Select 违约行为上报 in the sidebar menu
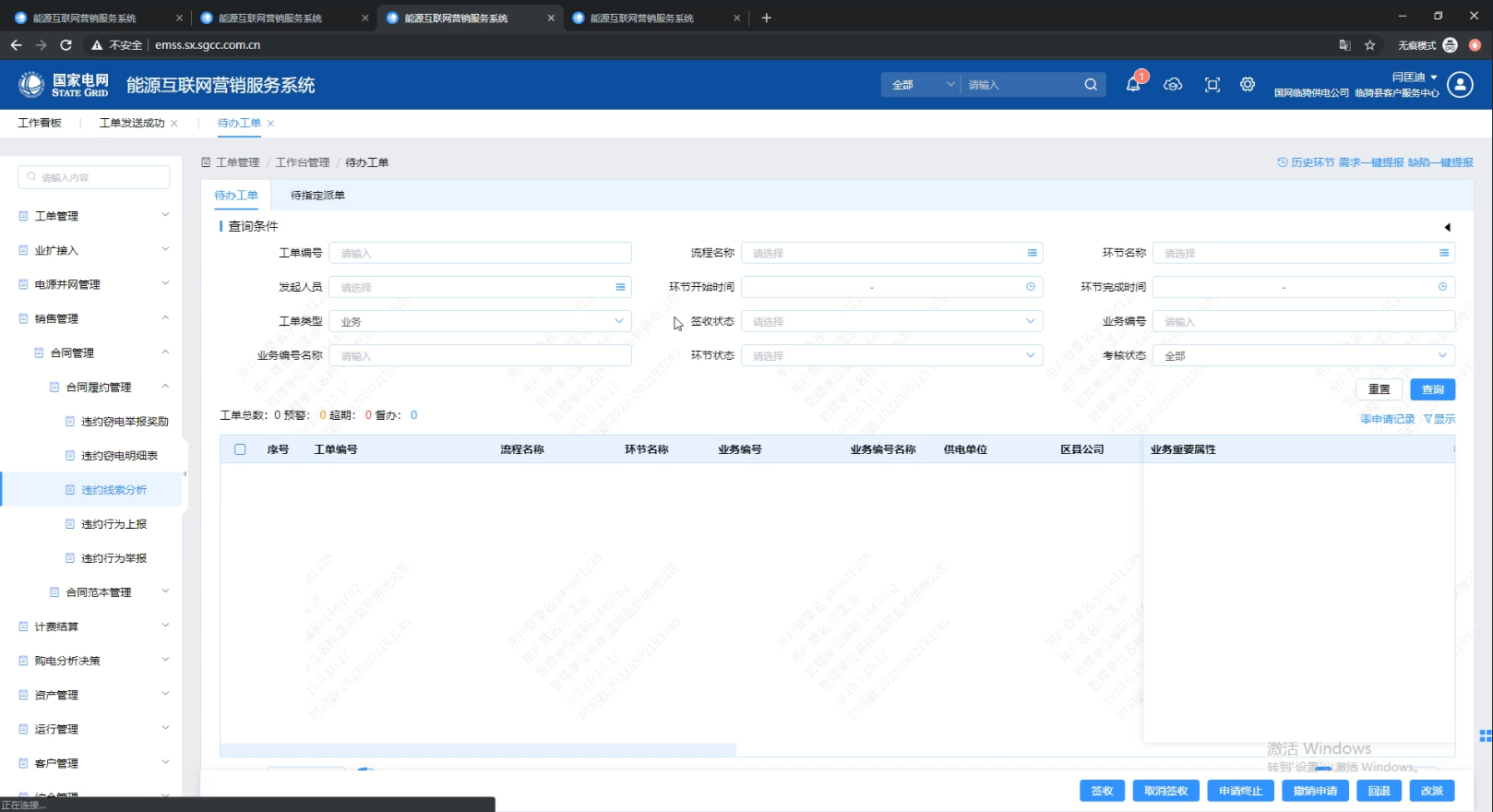Image resolution: width=1493 pixels, height=812 pixels. click(x=113, y=524)
